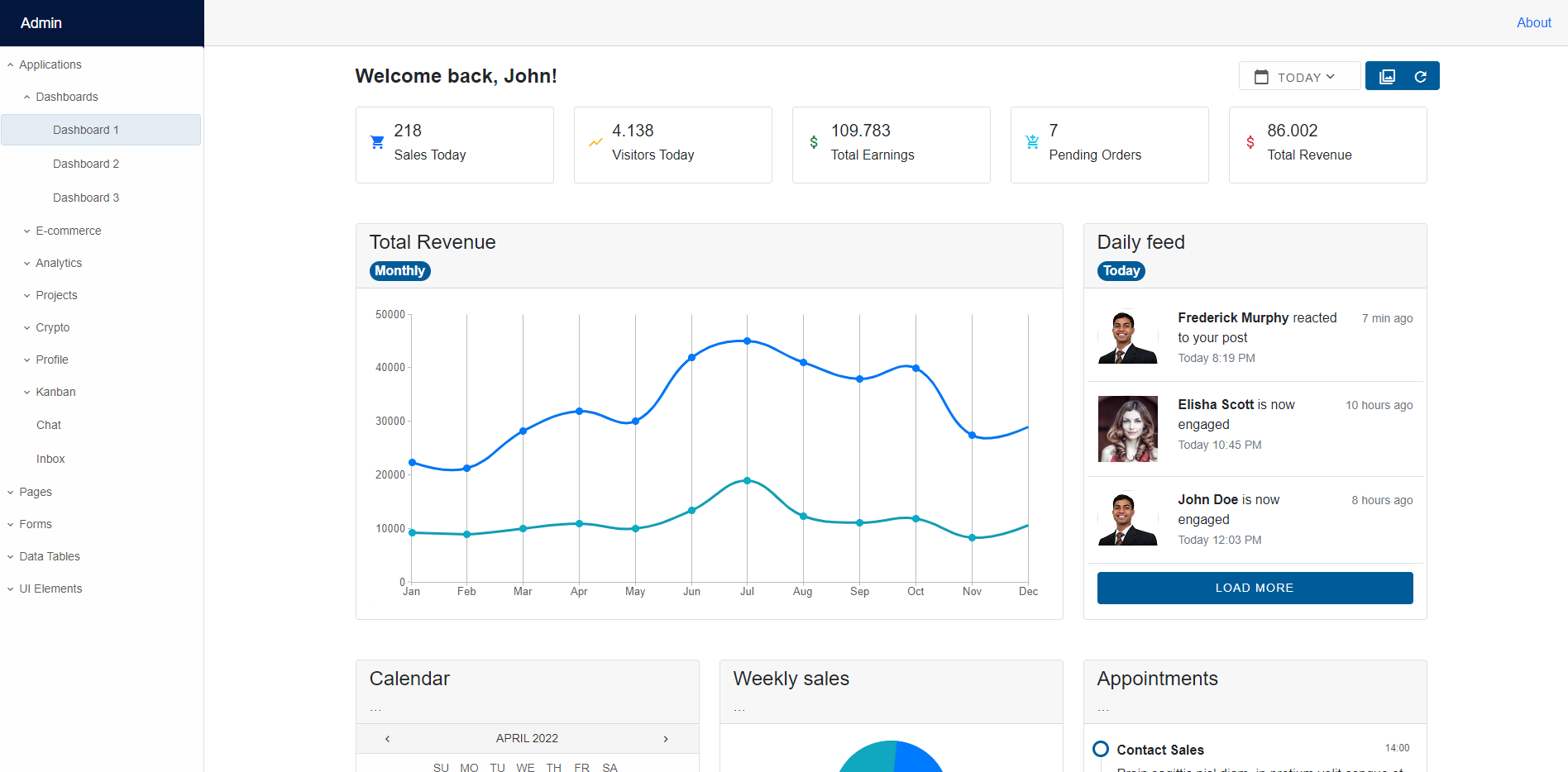Viewport: 1568px width, 772px height.
Task: Click the refresh icon button
Action: tap(1421, 77)
